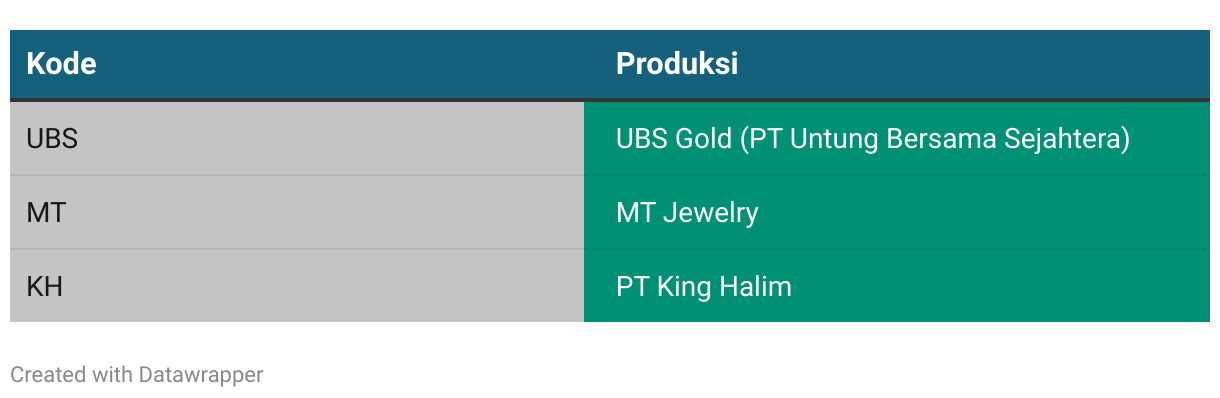
Task: Select the UBS code cell
Action: point(297,138)
